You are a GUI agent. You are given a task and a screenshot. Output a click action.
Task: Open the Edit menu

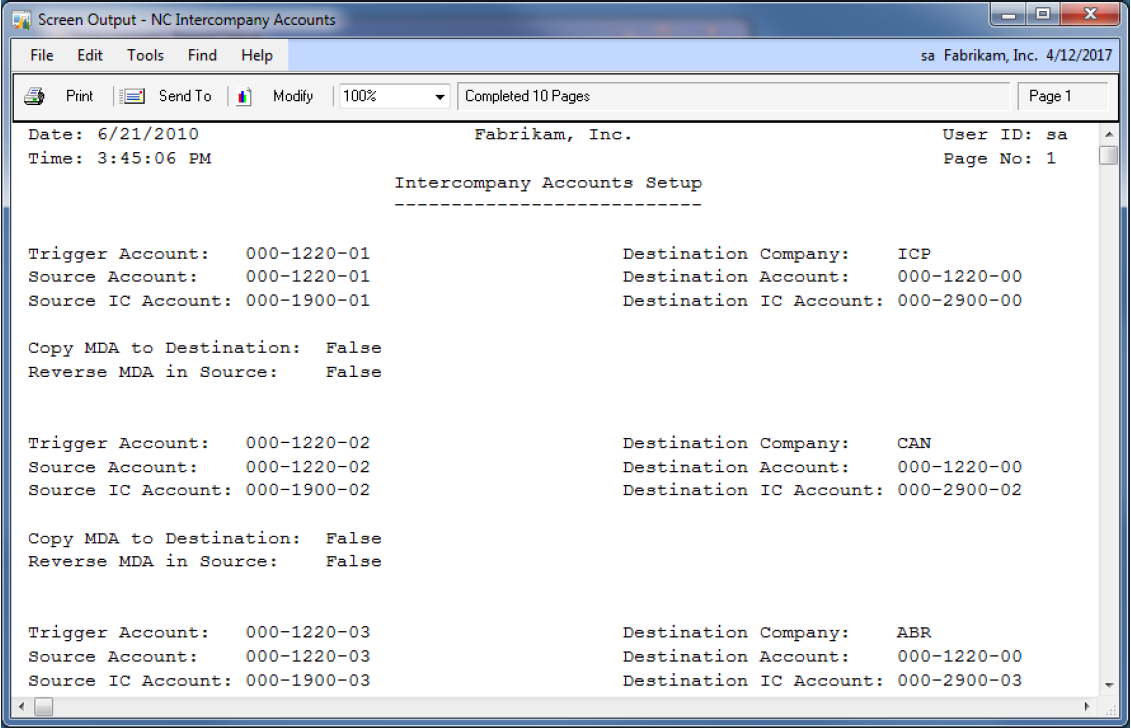(x=90, y=56)
